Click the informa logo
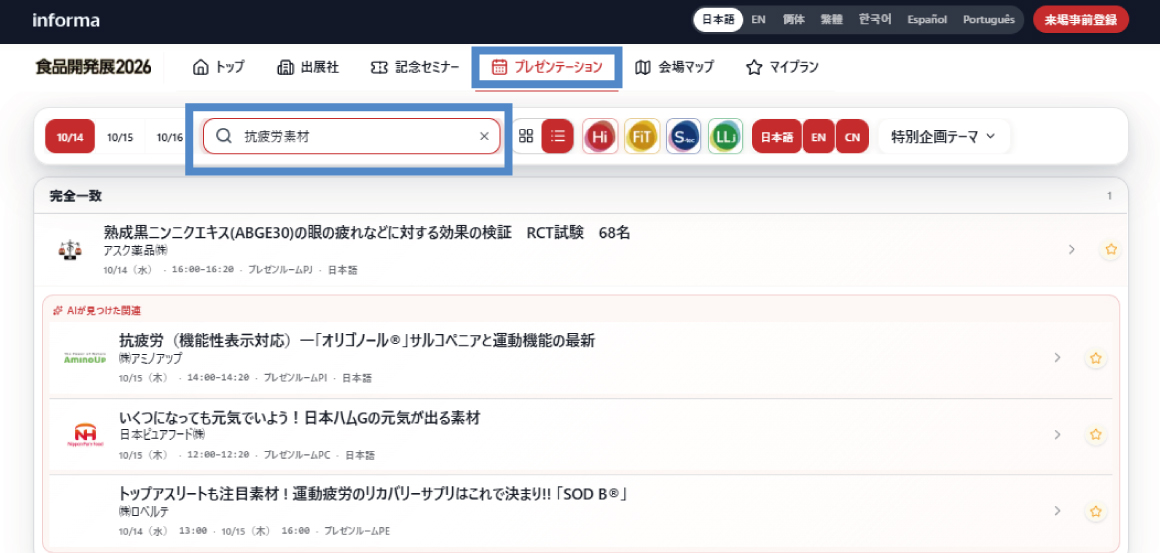This screenshot has height=553, width=1160. click(x=66, y=20)
